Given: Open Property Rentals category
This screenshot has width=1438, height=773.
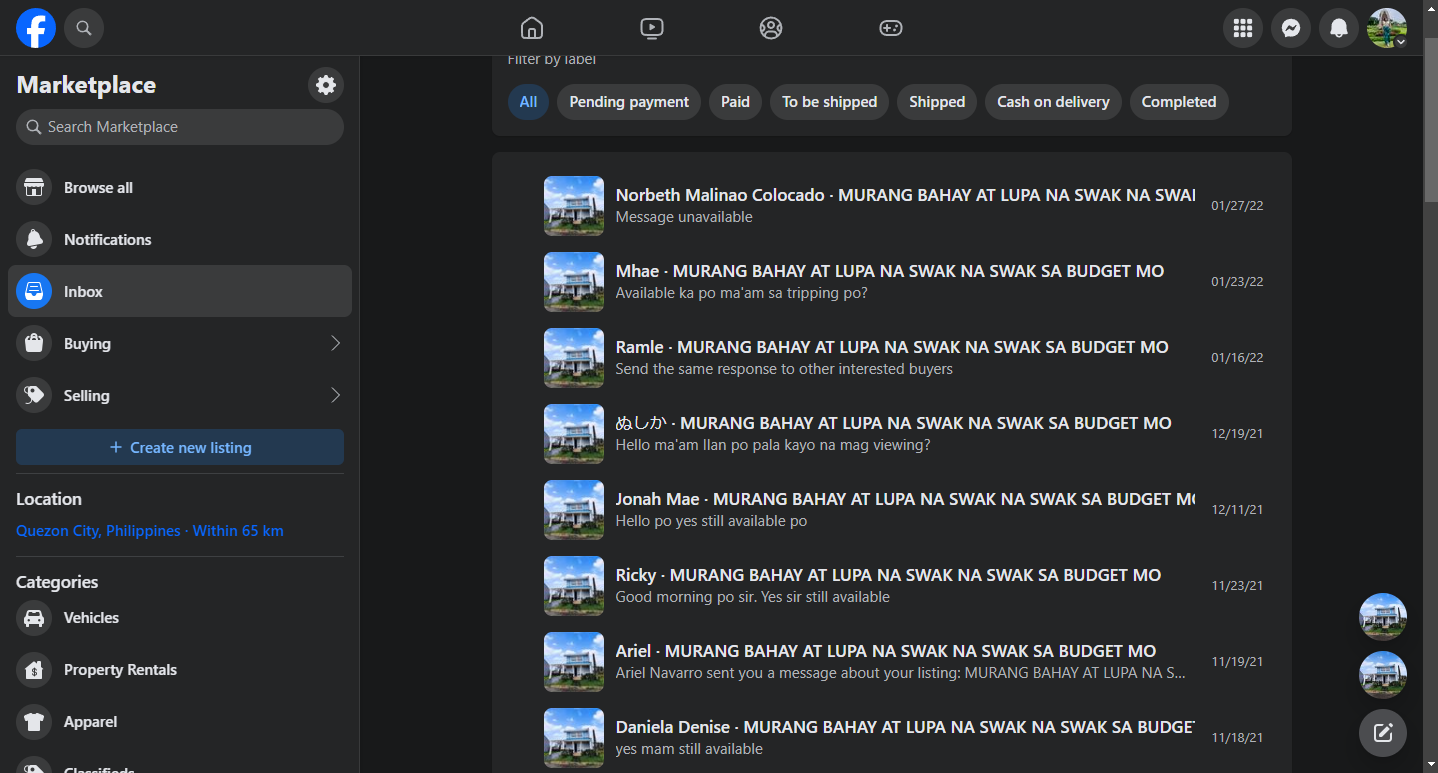Looking at the screenshot, I should pos(180,669).
